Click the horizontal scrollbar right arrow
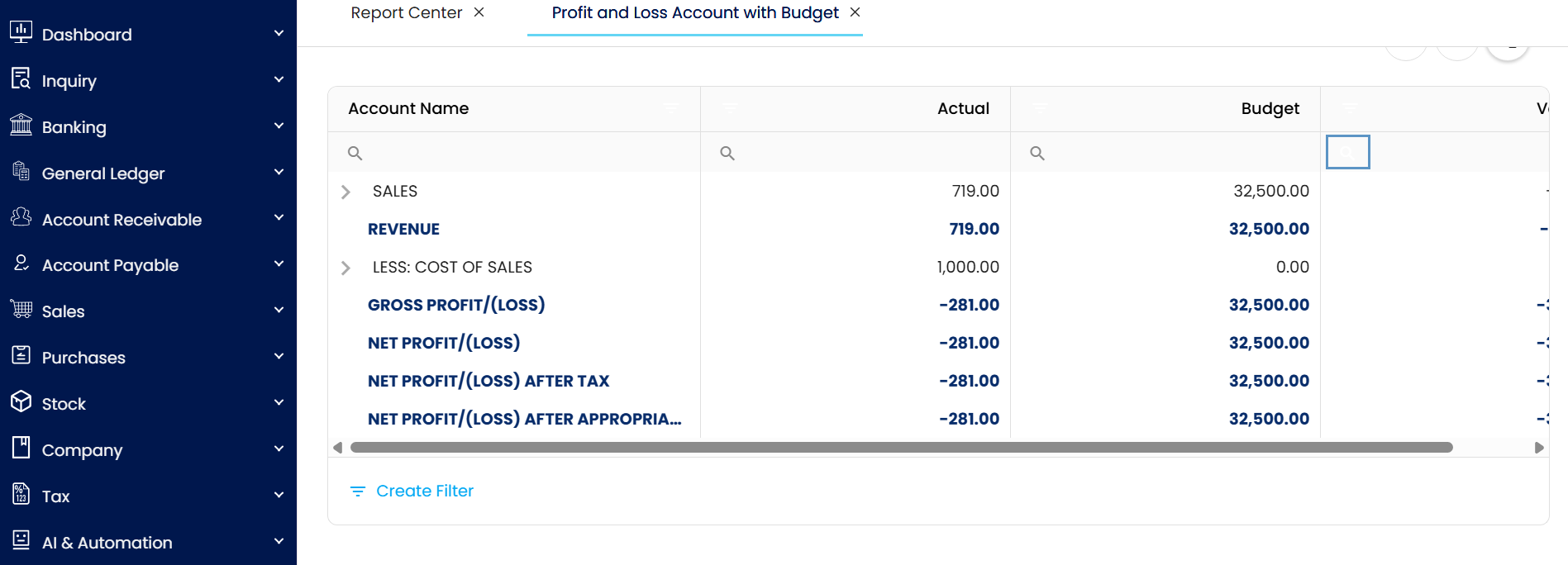Image resolution: width=1568 pixels, height=565 pixels. click(1538, 448)
